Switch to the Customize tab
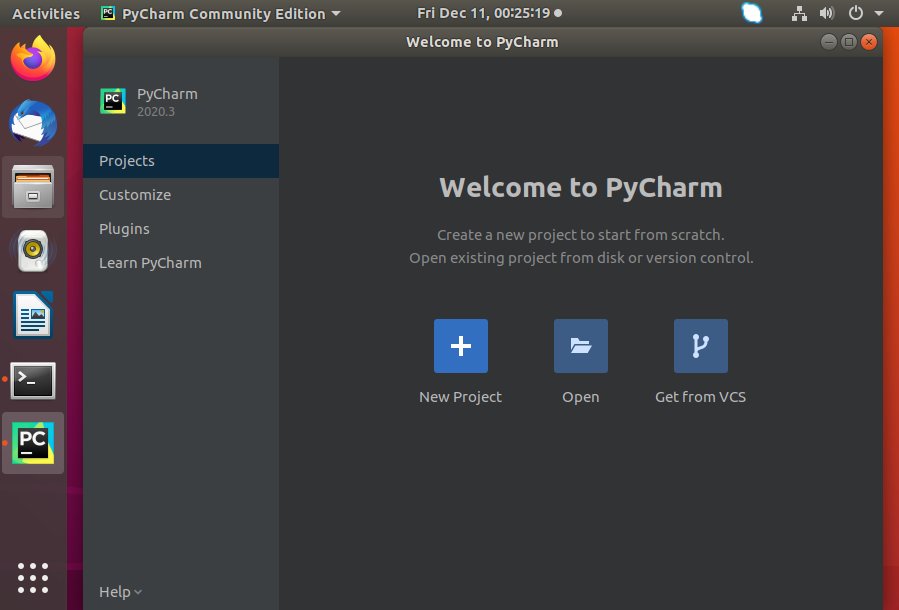This screenshot has width=899, height=610. point(181,195)
